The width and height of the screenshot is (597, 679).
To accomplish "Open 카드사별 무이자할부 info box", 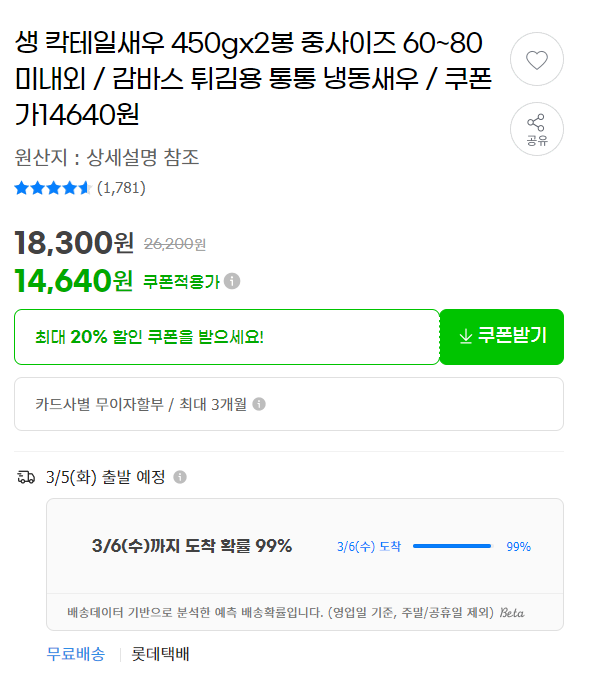I will (289, 404).
